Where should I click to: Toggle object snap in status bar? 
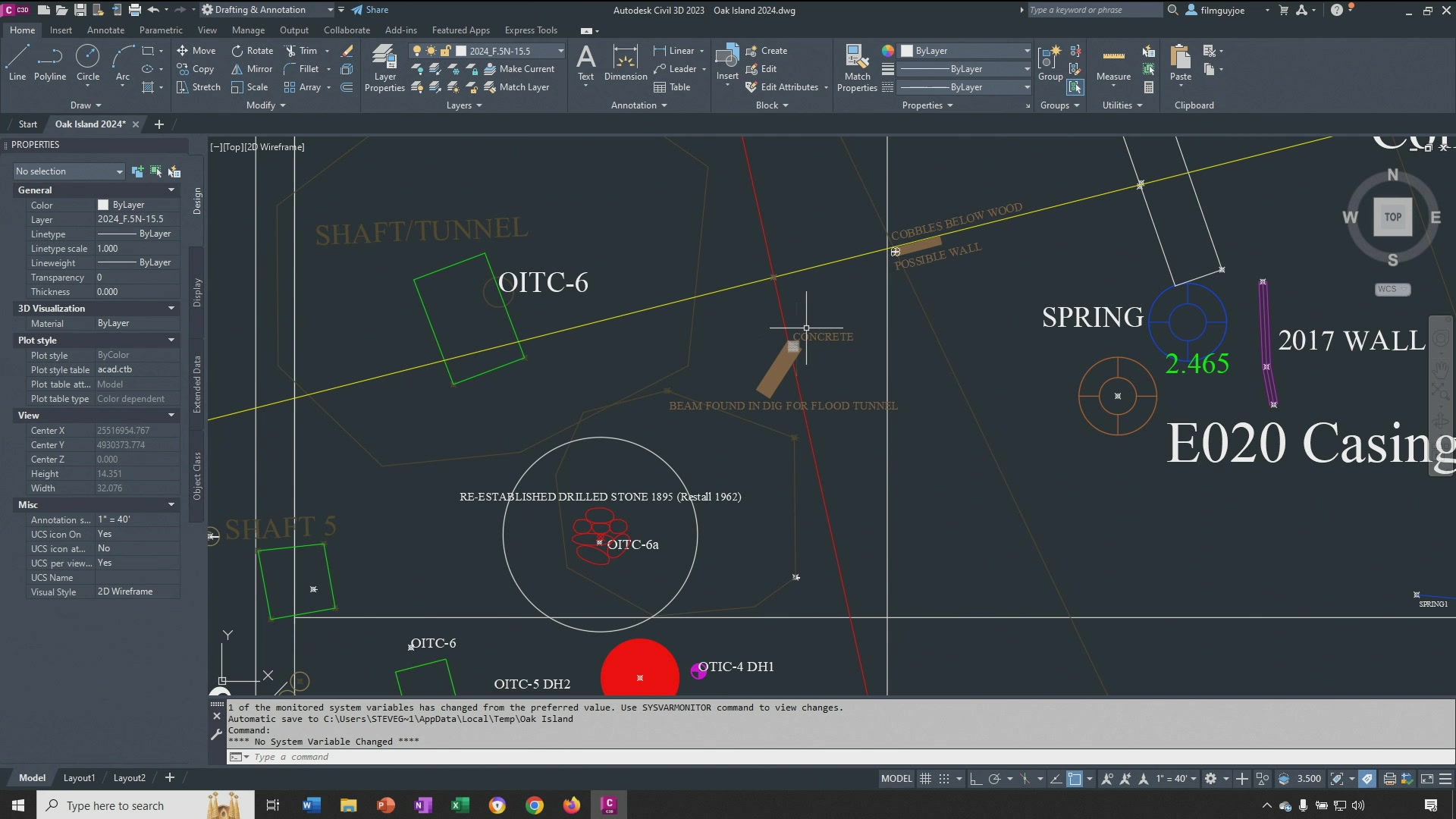(1075, 779)
